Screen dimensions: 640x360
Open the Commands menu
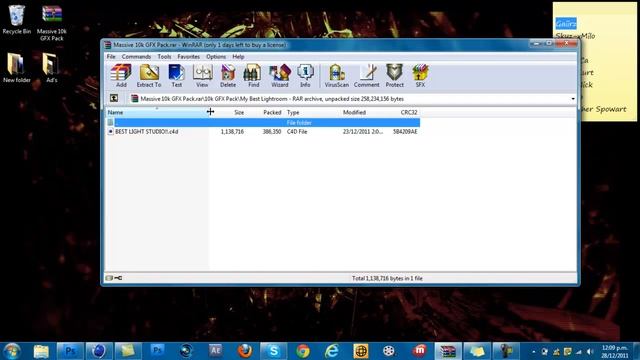136,57
